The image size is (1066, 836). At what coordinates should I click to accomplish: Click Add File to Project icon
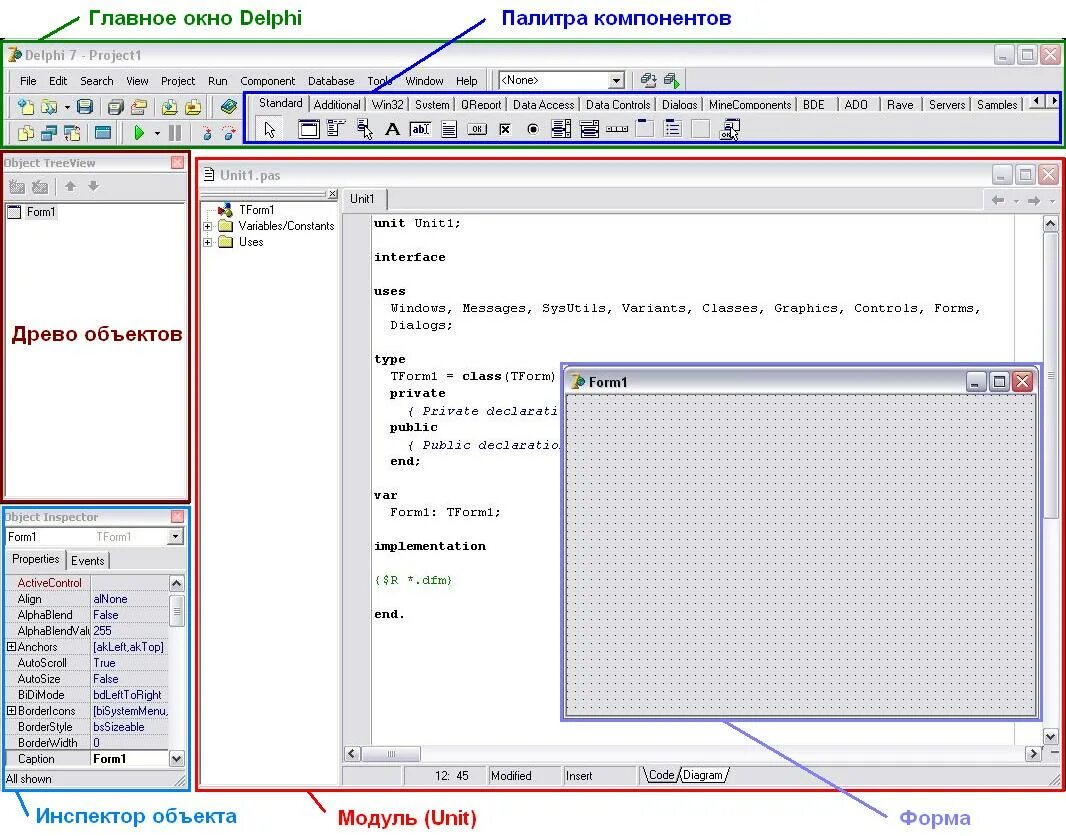point(170,106)
